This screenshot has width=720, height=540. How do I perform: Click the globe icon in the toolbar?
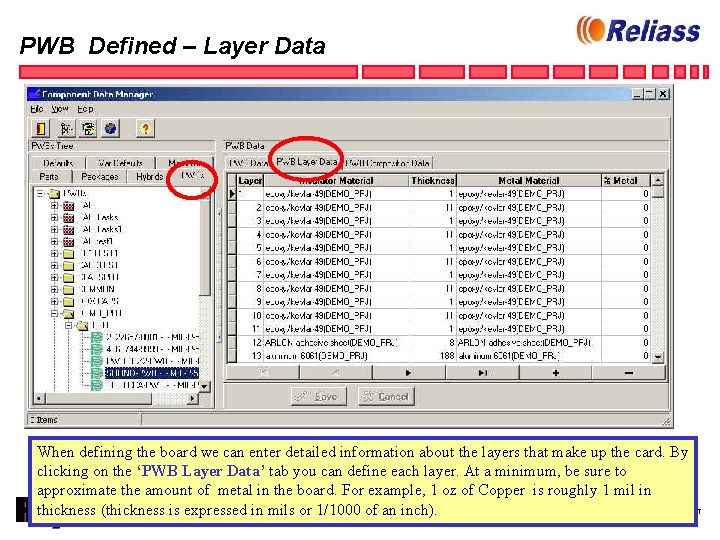110,129
